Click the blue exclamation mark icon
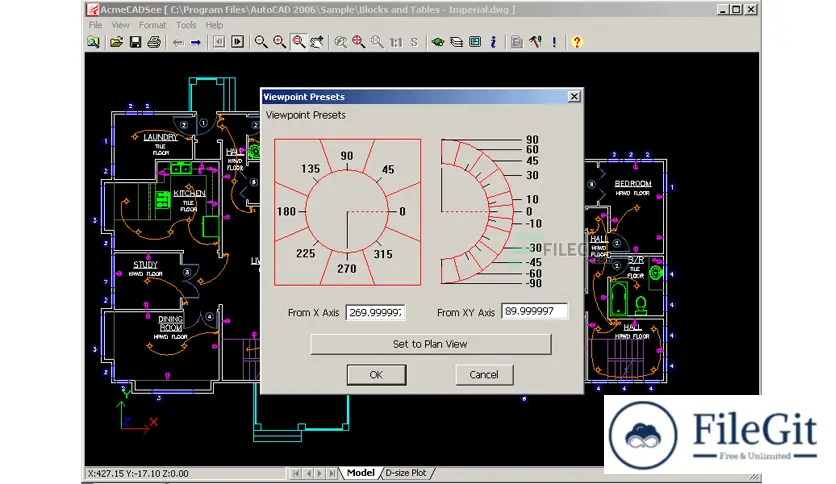 pyautogui.click(x=554, y=42)
